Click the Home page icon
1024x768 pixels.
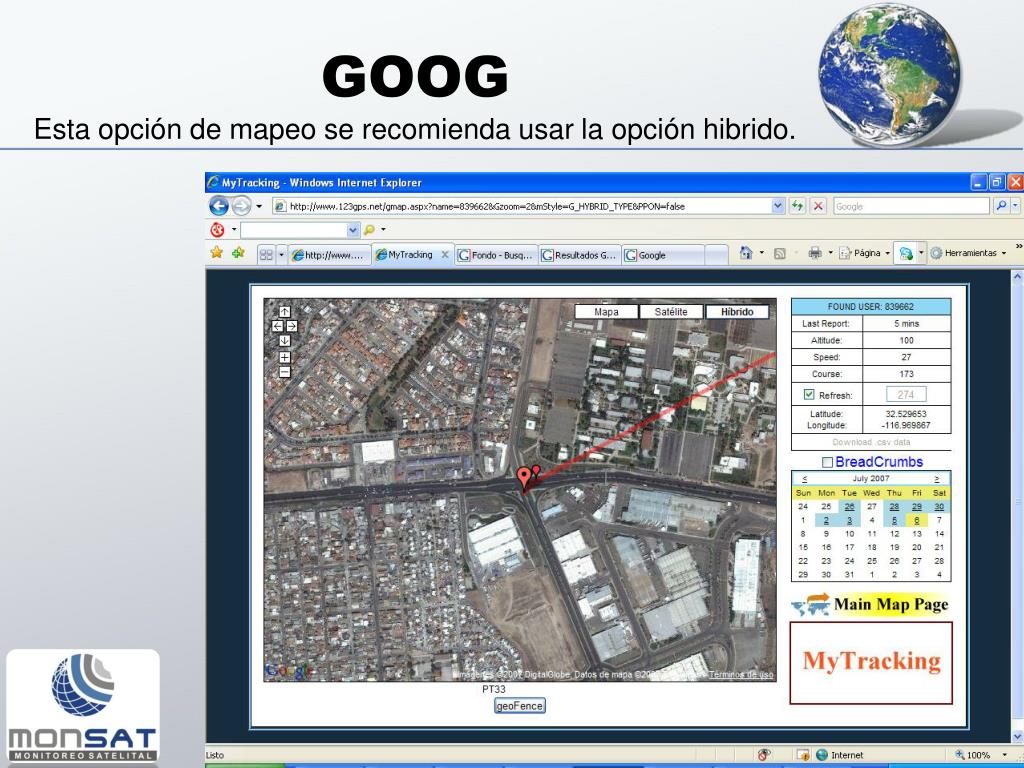pos(746,253)
